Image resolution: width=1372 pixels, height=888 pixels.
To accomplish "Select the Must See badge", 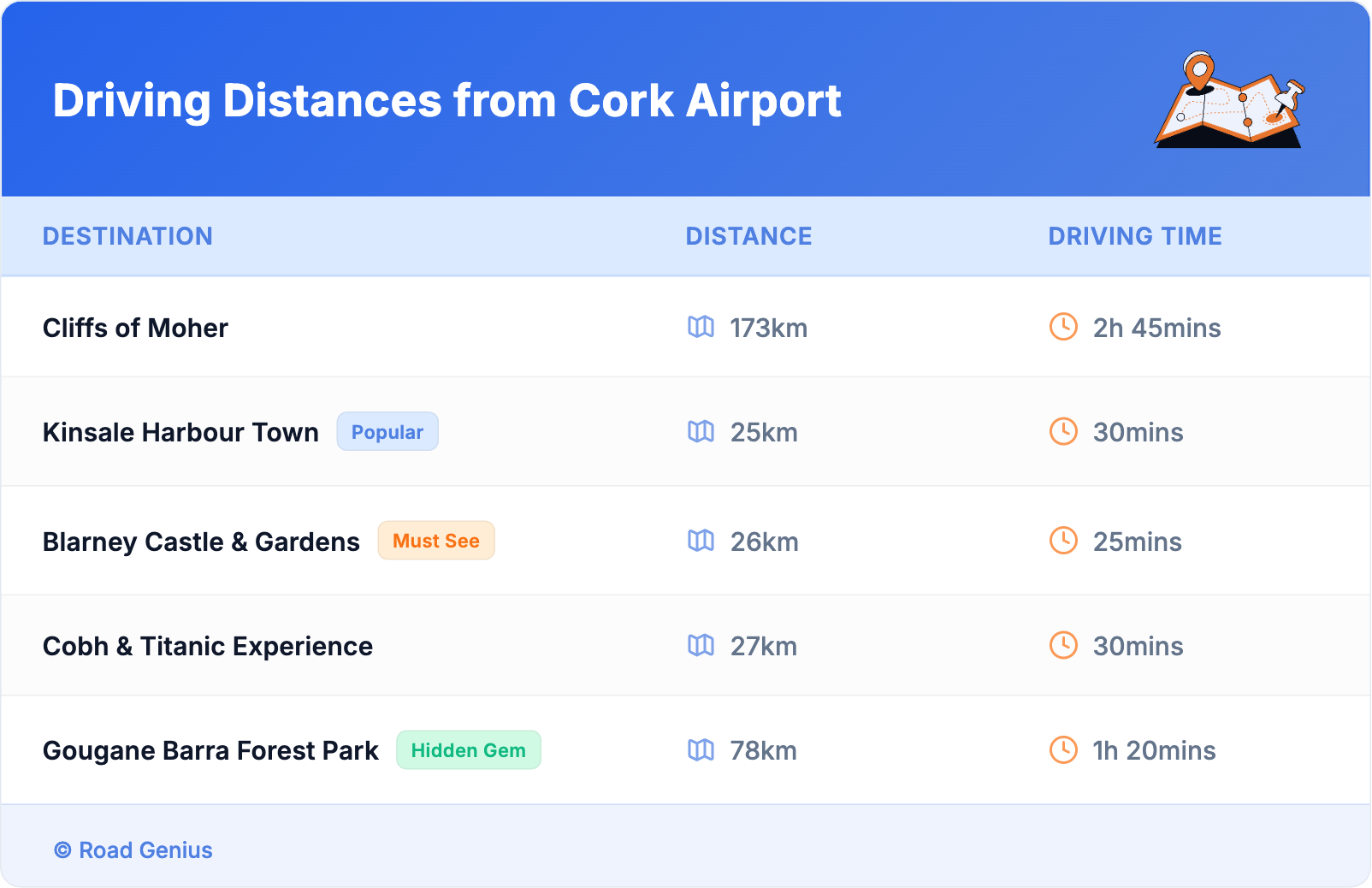I will point(435,541).
